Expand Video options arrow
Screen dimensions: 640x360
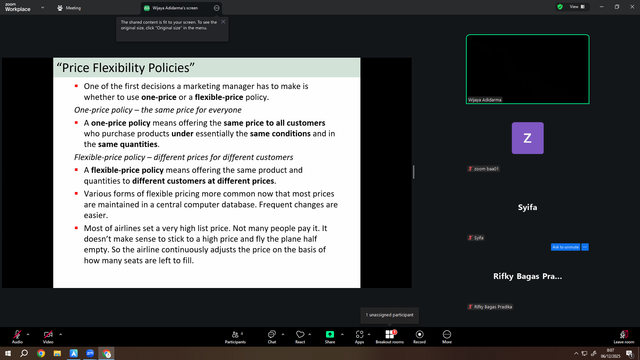click(x=60, y=334)
